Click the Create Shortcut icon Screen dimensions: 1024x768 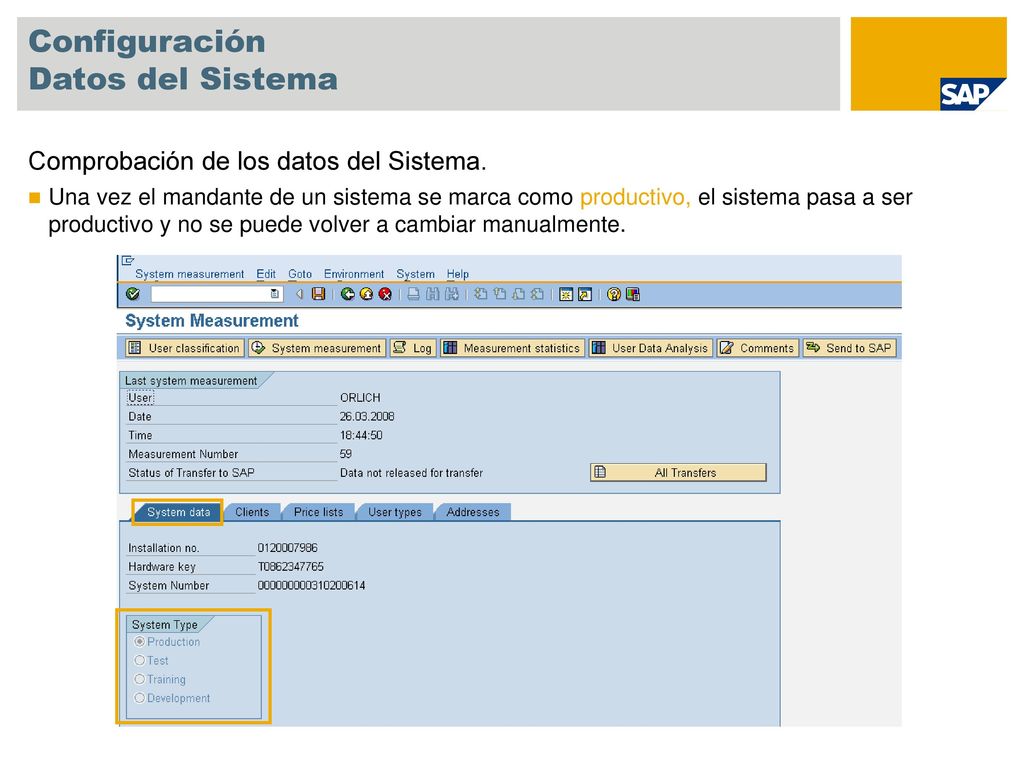(585, 295)
